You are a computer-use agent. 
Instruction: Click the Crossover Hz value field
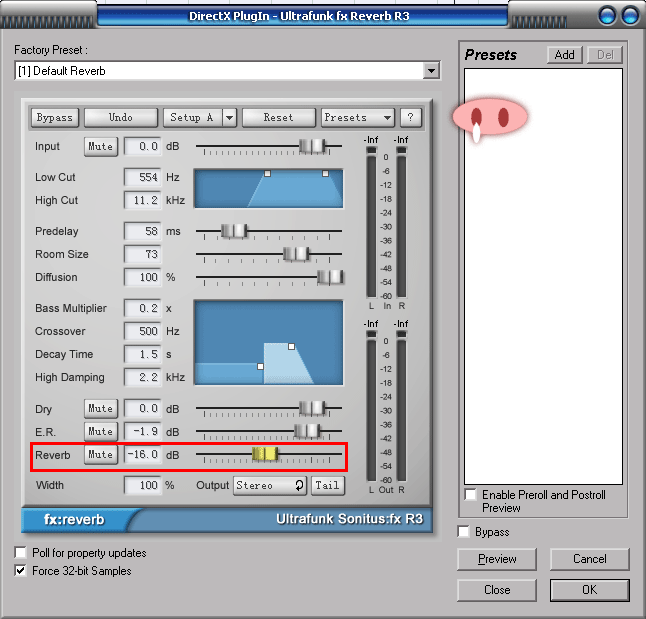(x=143, y=331)
